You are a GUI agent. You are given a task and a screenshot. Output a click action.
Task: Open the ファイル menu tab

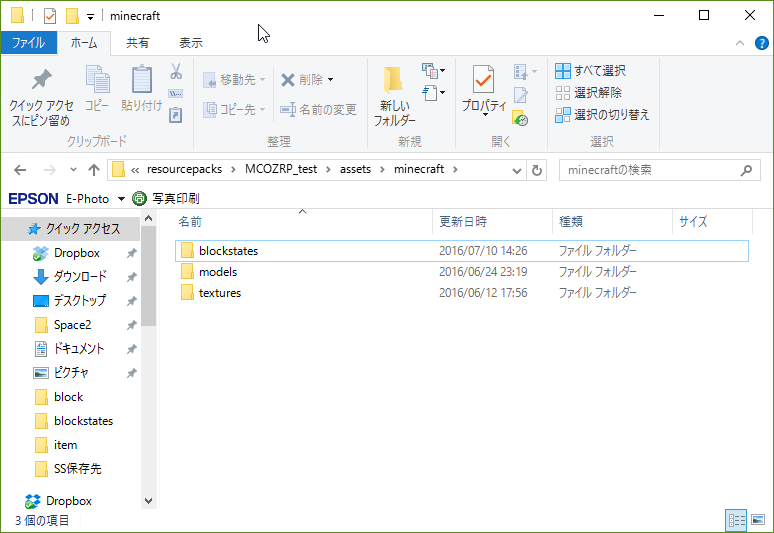tap(29, 43)
